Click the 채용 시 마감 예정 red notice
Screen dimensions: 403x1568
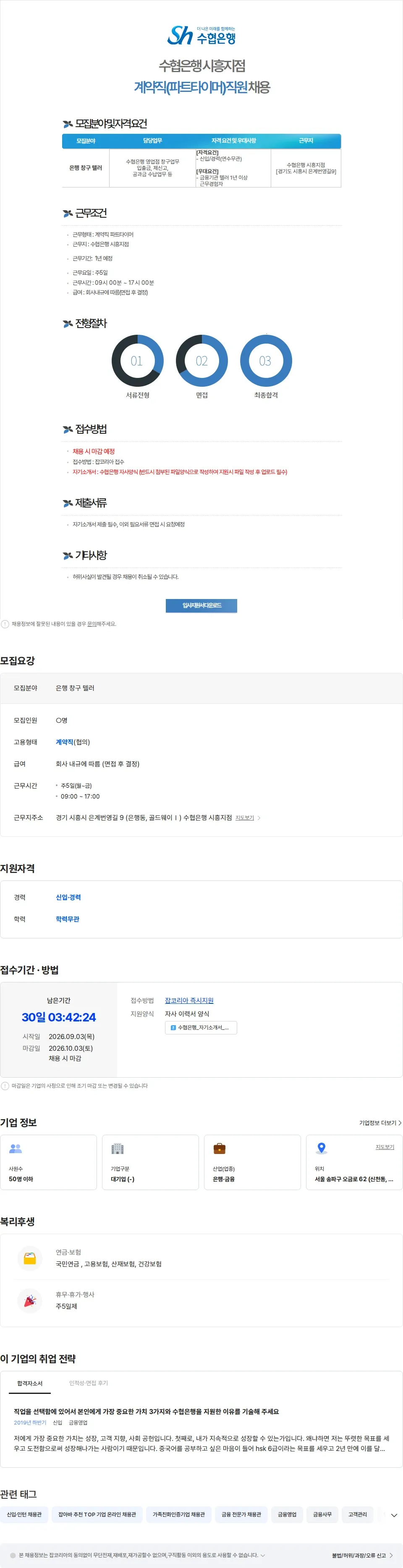coord(93,451)
